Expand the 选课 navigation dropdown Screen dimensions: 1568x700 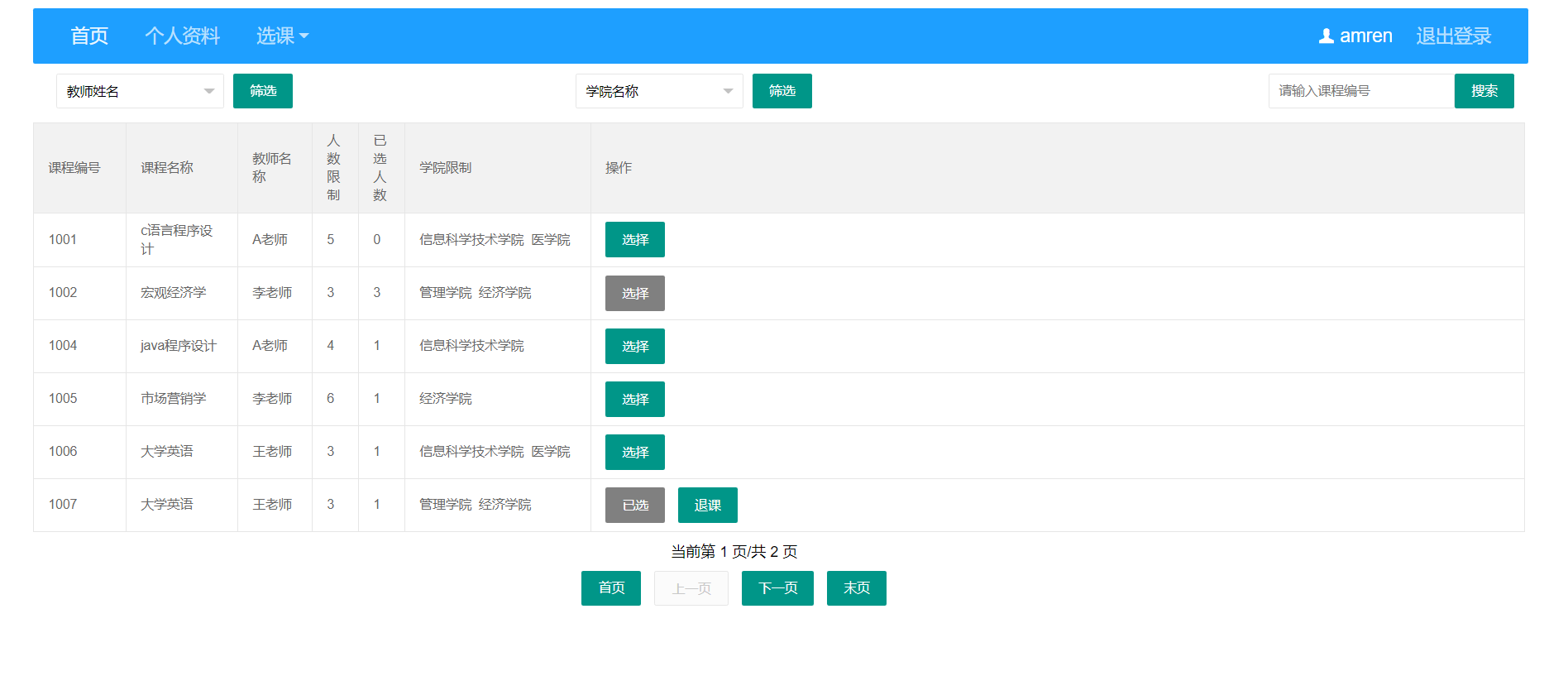282,36
